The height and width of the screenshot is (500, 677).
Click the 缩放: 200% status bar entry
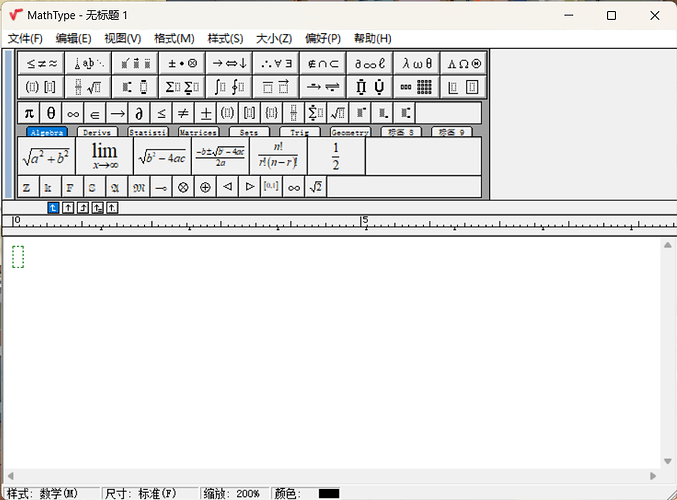pos(232,493)
